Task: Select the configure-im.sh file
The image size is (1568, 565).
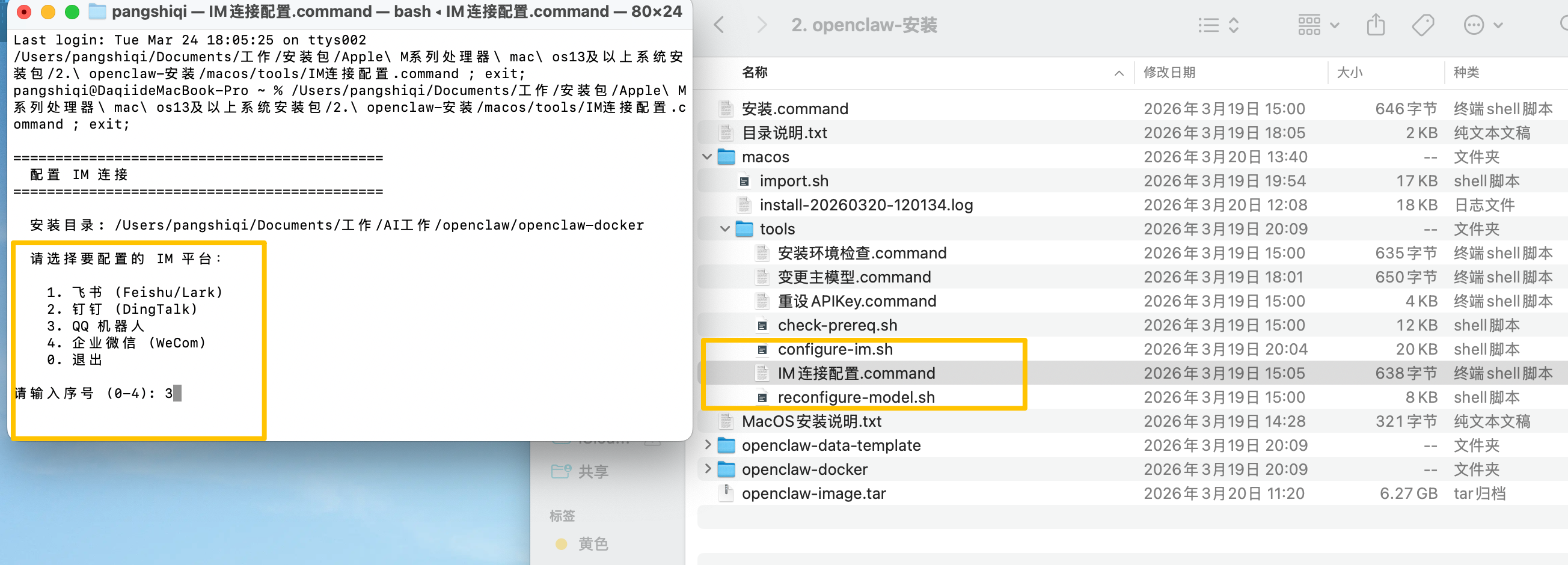Action: 835,349
